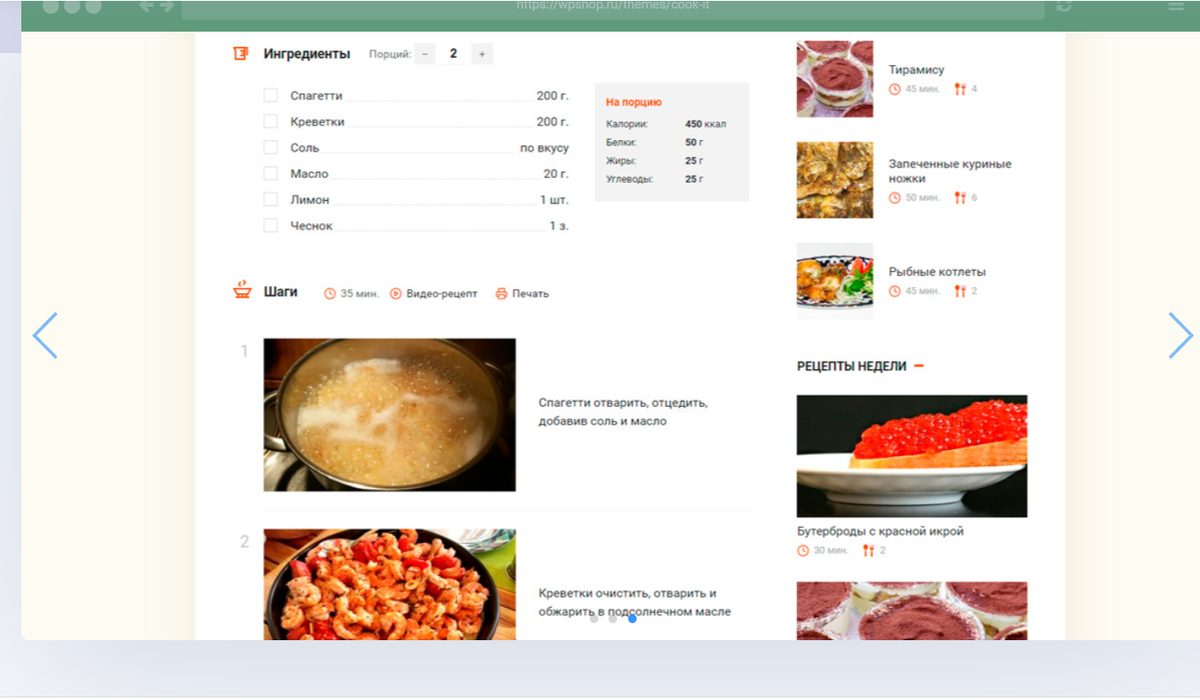Open Бутерброды с красной икрой recipe
The height and width of the screenshot is (700, 1200).
[x=880, y=531]
